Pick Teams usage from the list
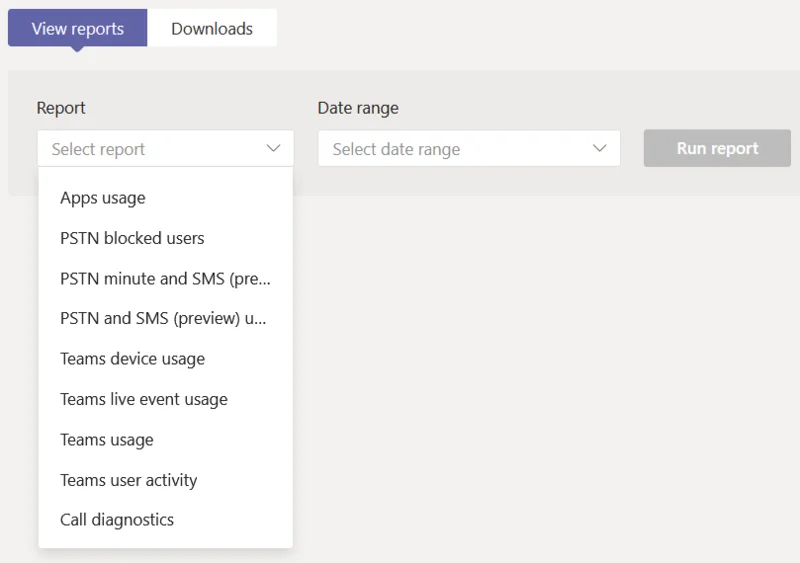 [165, 439]
